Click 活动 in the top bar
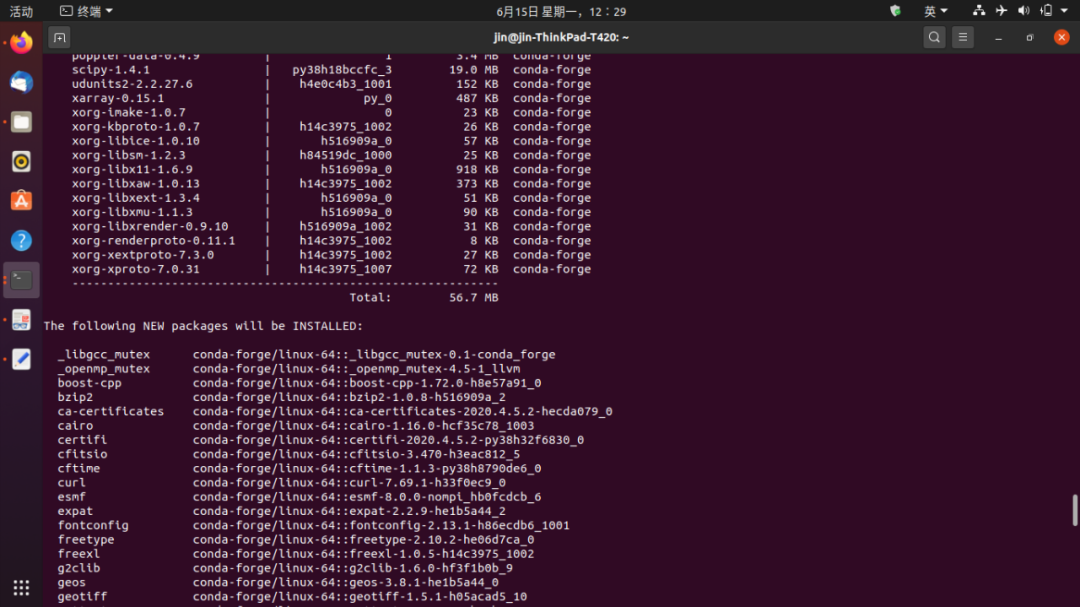 [x=23, y=12]
